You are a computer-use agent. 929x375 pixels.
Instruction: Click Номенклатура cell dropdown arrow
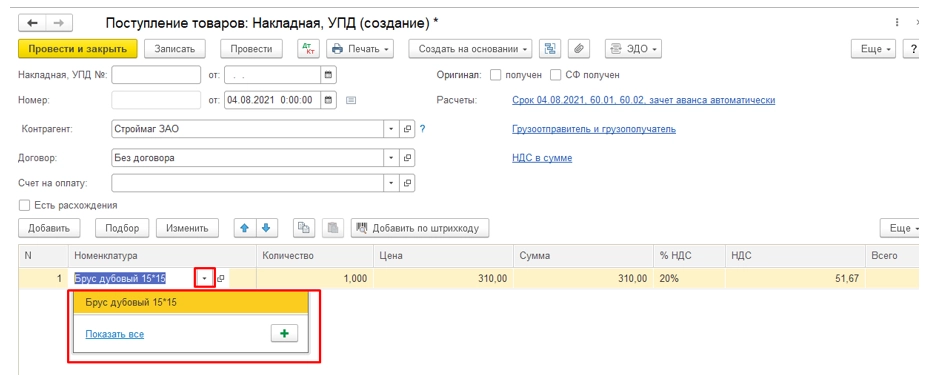(x=204, y=278)
